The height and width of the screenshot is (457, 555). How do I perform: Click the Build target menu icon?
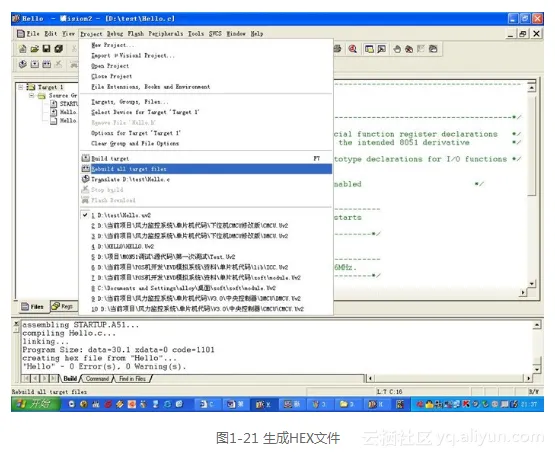click(86, 158)
